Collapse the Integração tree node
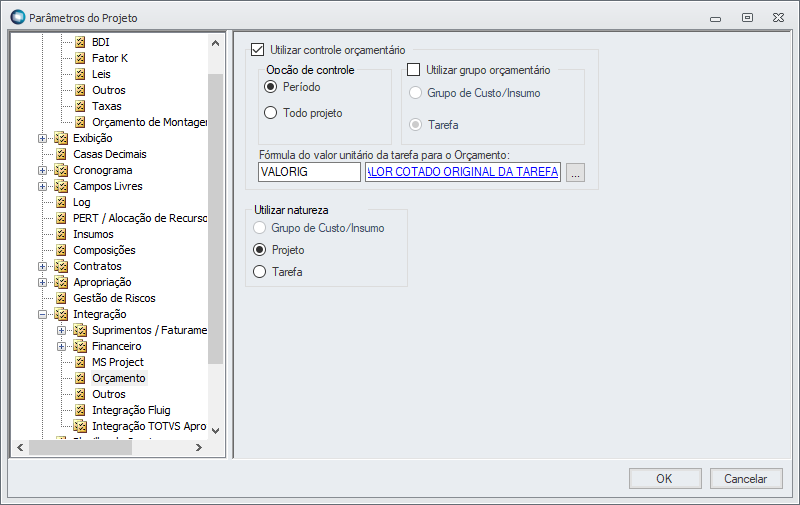 point(42,314)
